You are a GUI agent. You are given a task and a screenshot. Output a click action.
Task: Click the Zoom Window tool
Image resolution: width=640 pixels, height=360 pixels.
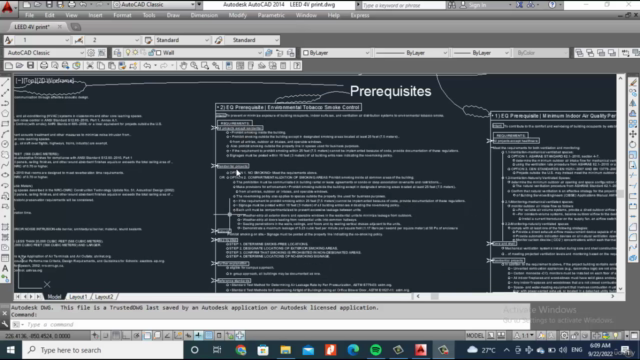[x=205, y=66]
